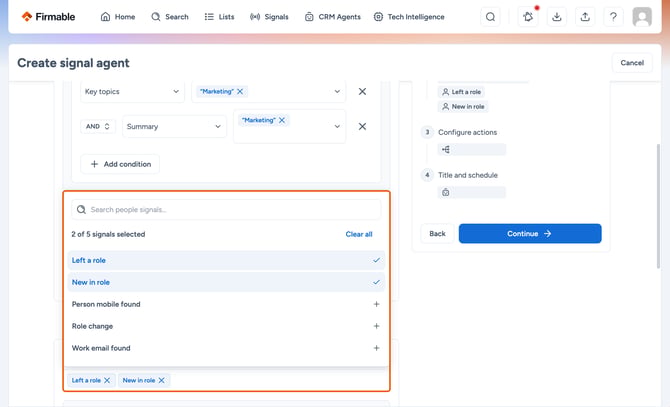Open the Key topics field dropdown

coord(132,91)
